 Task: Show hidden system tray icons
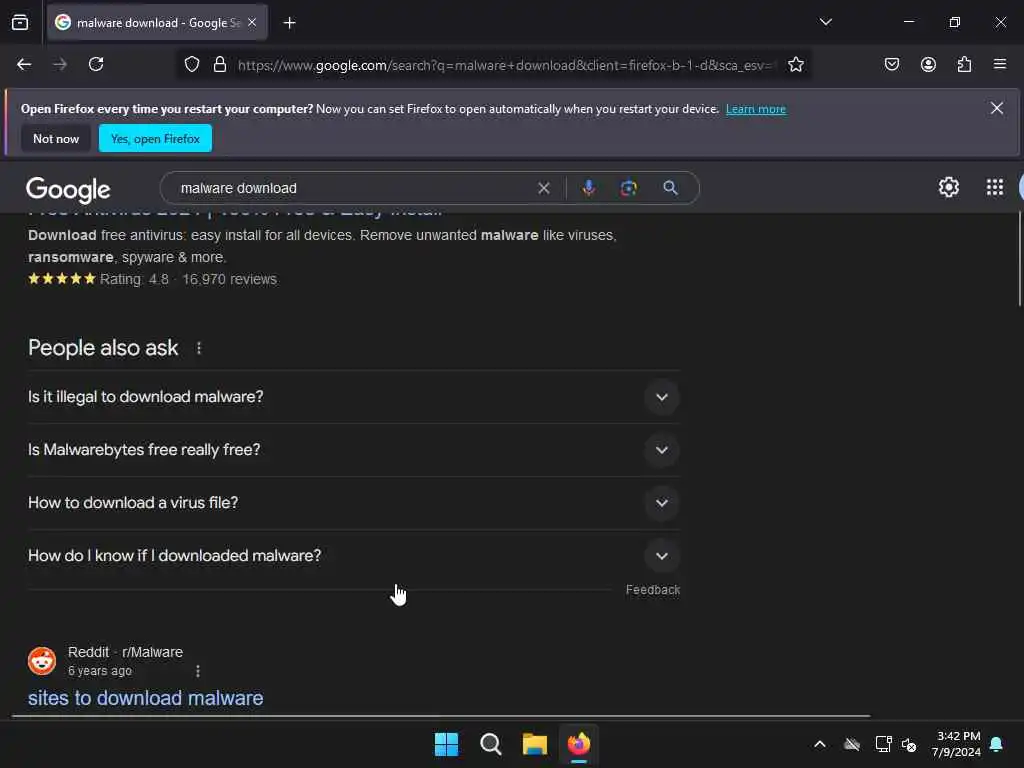coord(820,744)
